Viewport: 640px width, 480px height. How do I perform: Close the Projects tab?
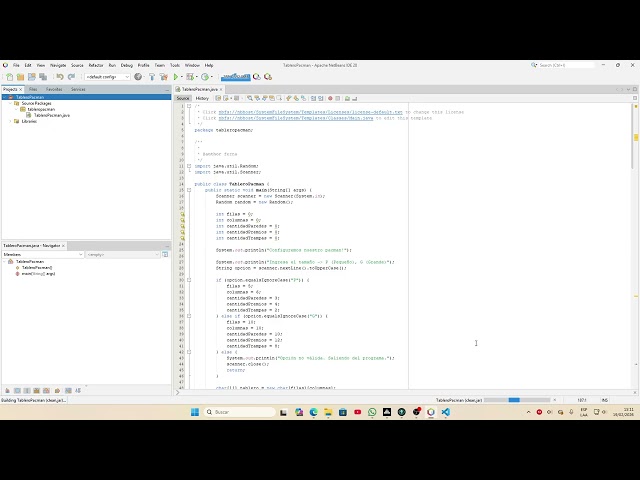(21, 89)
